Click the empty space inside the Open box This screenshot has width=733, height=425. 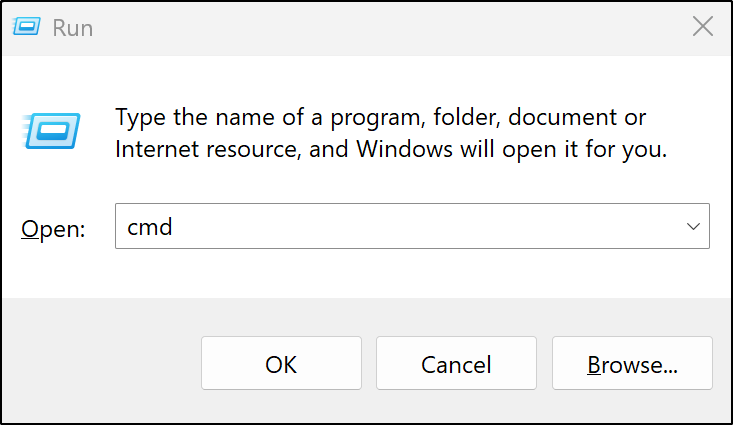[421, 226]
